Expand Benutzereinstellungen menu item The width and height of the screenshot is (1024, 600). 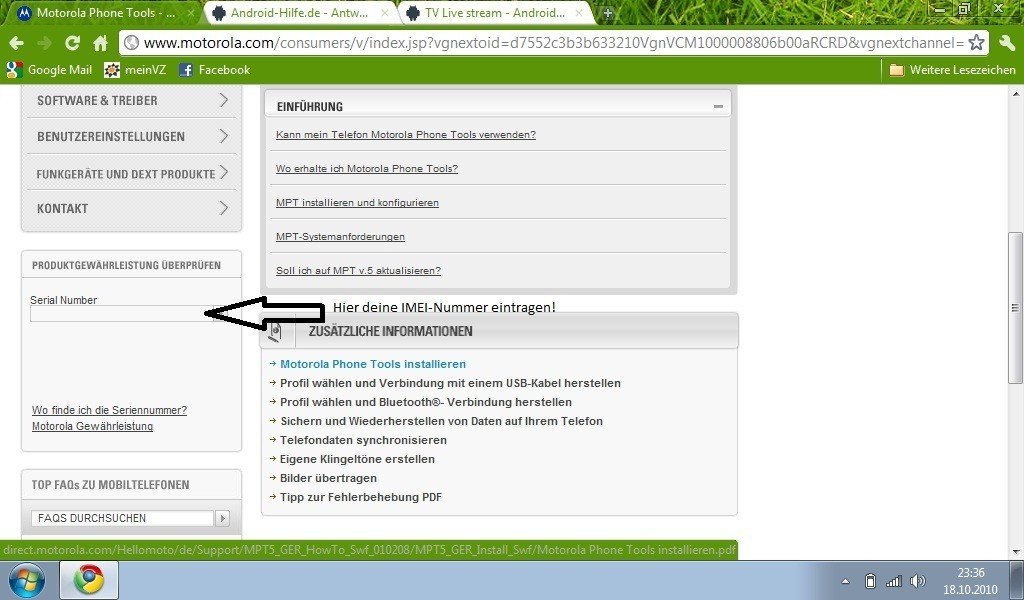131,136
